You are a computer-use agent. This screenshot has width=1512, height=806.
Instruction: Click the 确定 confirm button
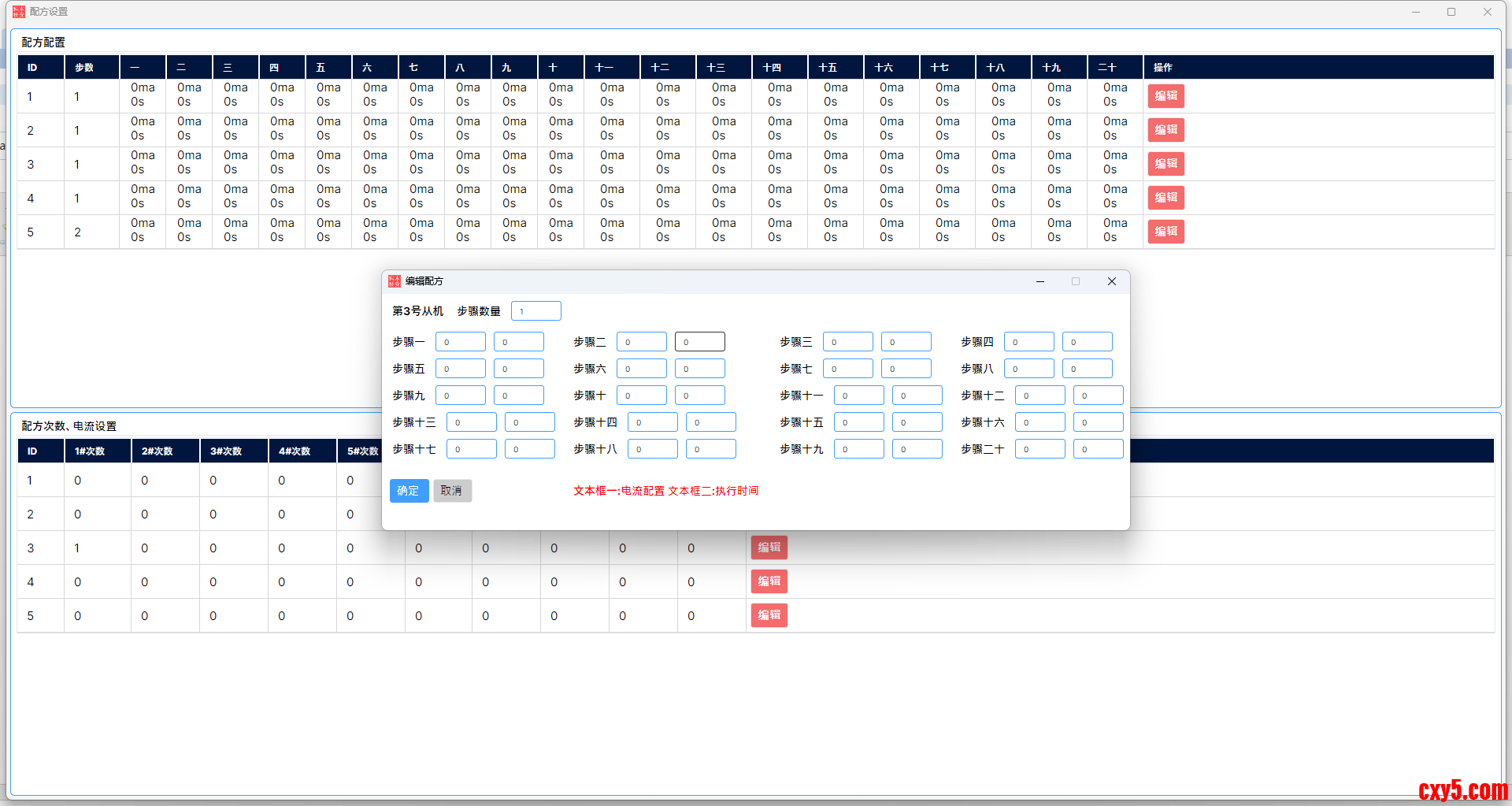(x=409, y=491)
